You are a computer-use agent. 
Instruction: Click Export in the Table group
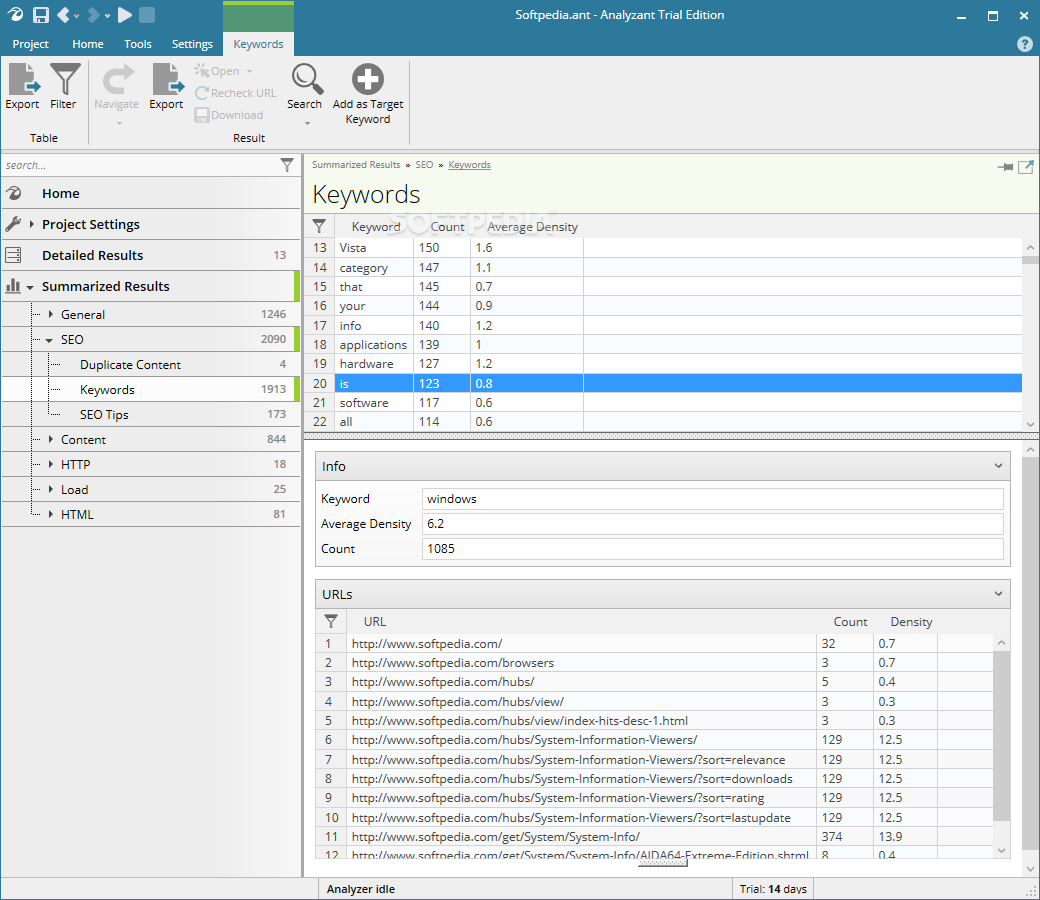click(x=23, y=87)
